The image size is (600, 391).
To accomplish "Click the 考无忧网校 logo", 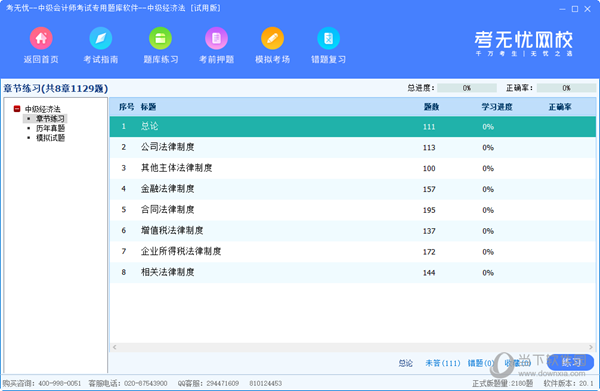I will (523, 43).
